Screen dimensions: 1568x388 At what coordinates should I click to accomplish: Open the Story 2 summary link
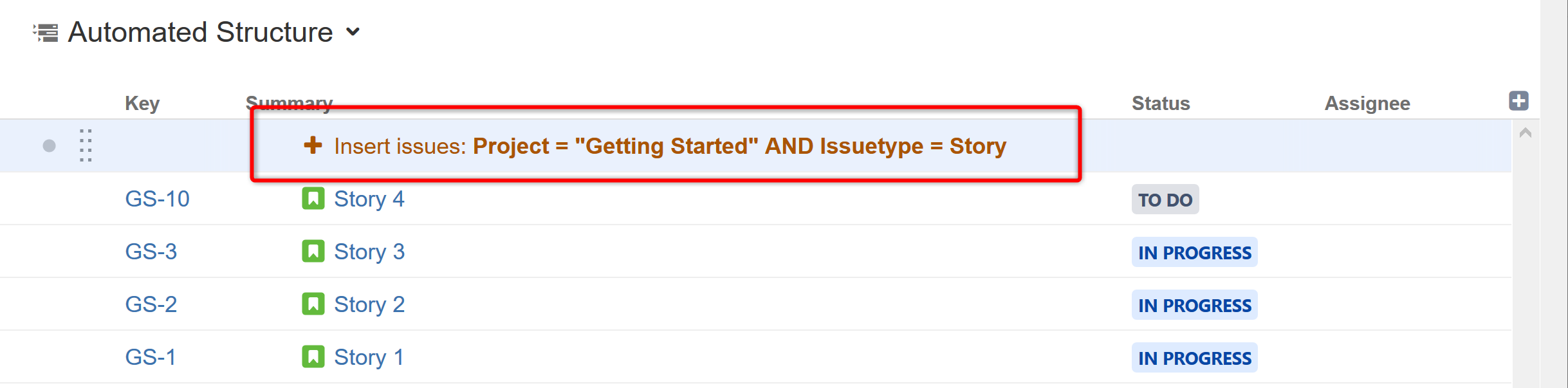(x=369, y=304)
